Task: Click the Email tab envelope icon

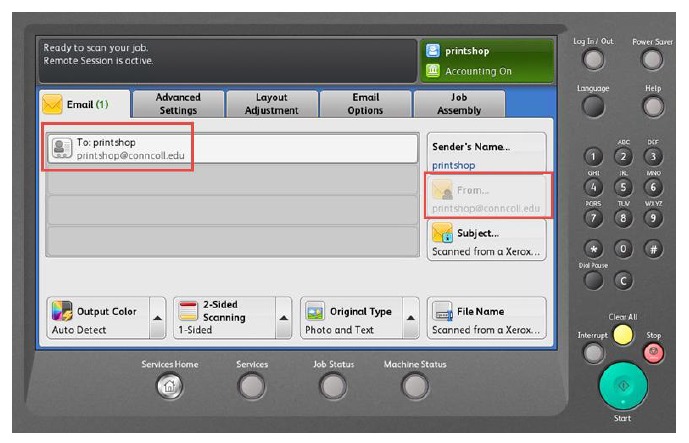Action: coord(52,105)
